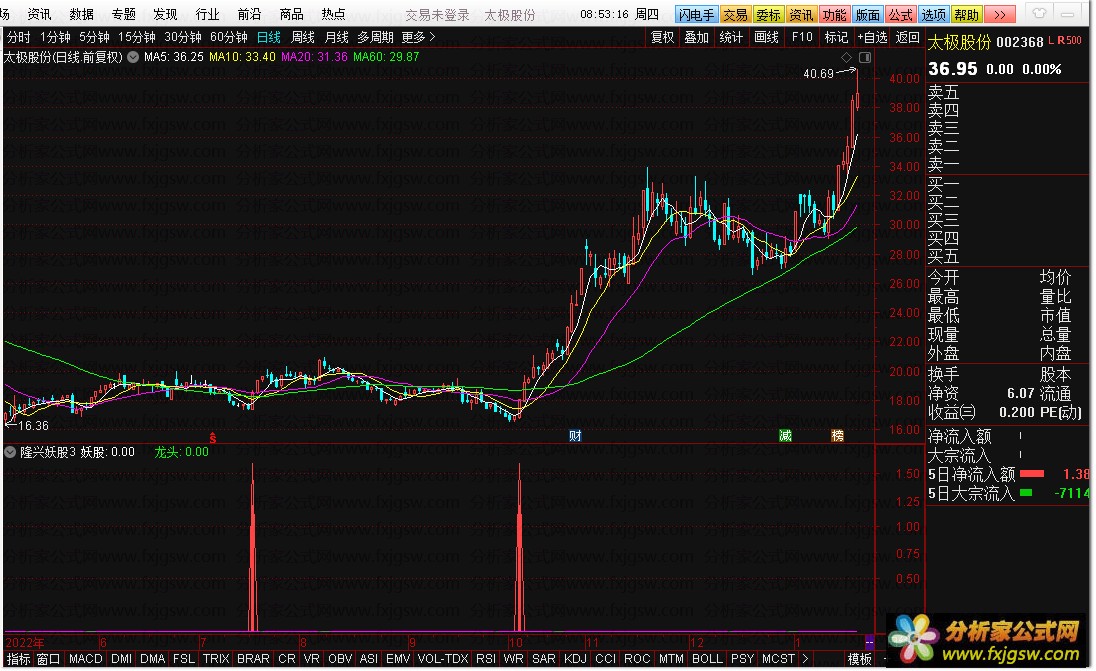Click the indicator panel settings circle icon

tap(10, 452)
